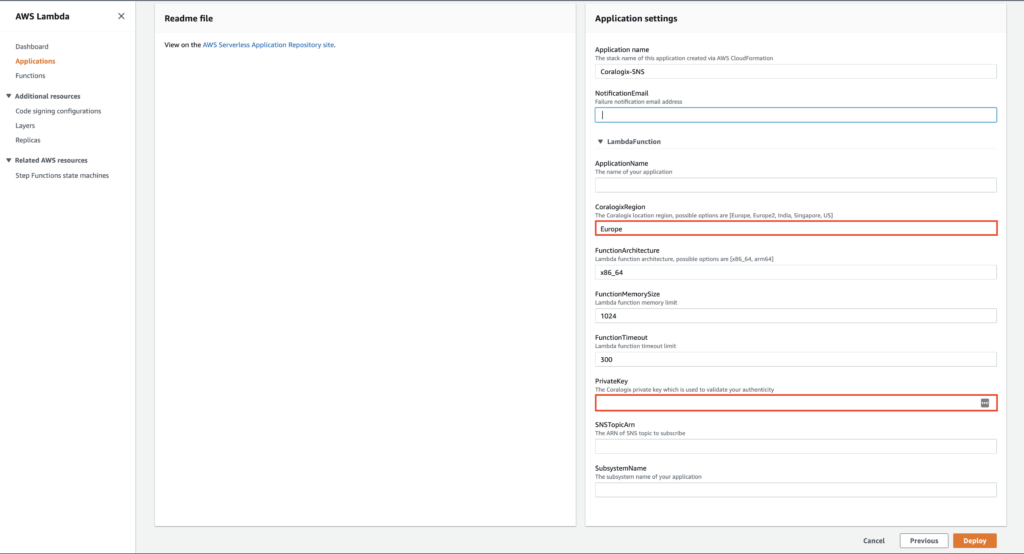Click the password manager icon in PrivateKey field
Viewport: 1024px width, 554px height.
[984, 402]
